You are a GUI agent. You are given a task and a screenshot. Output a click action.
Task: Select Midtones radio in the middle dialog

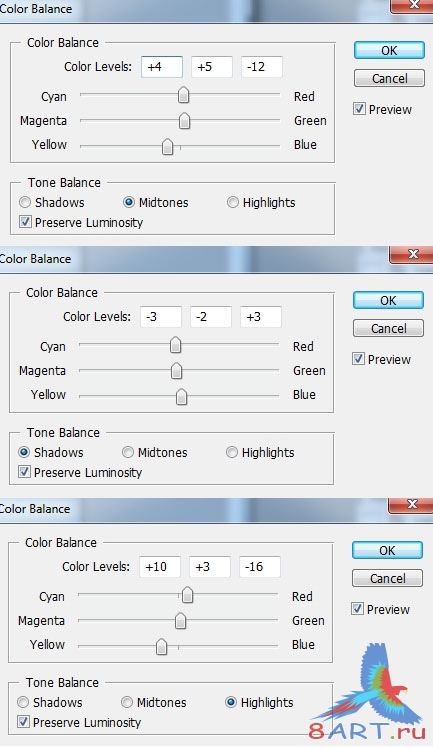[128, 452]
